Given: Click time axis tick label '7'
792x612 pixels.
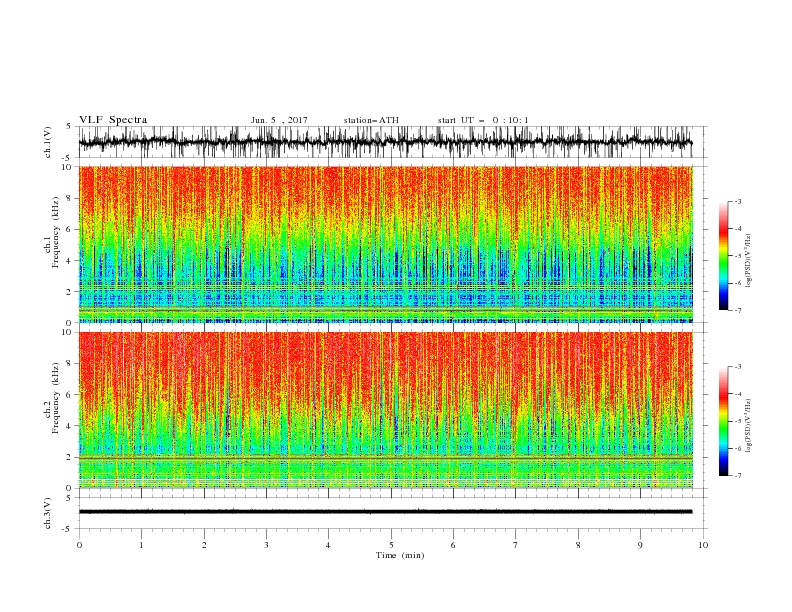Looking at the screenshot, I should click(x=516, y=545).
